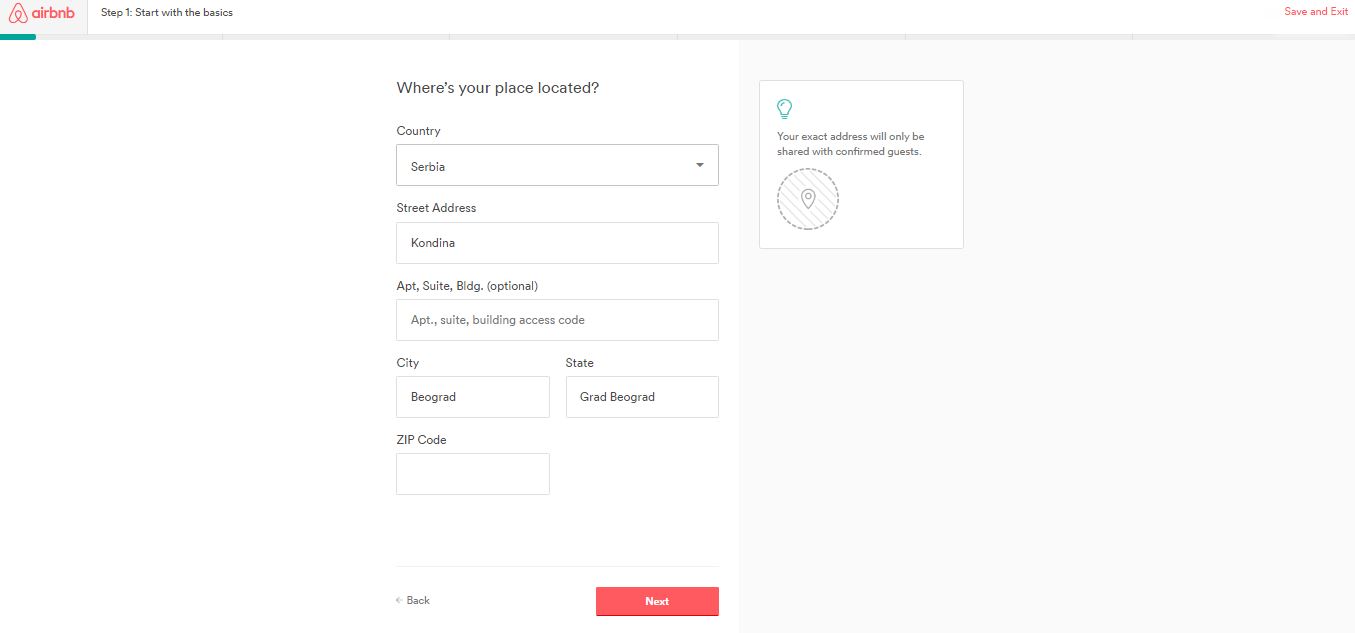Screen dimensions: 1355x633
Task: Click the "Street Address" field label
Action: click(x=436, y=208)
